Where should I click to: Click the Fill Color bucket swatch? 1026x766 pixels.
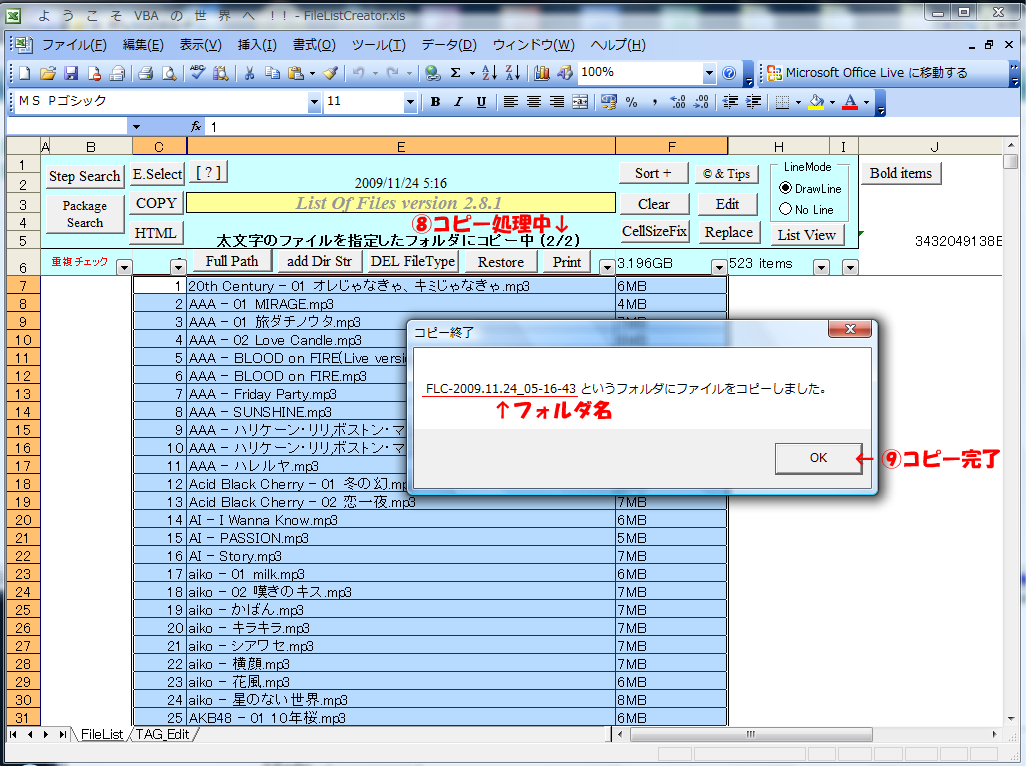point(816,101)
